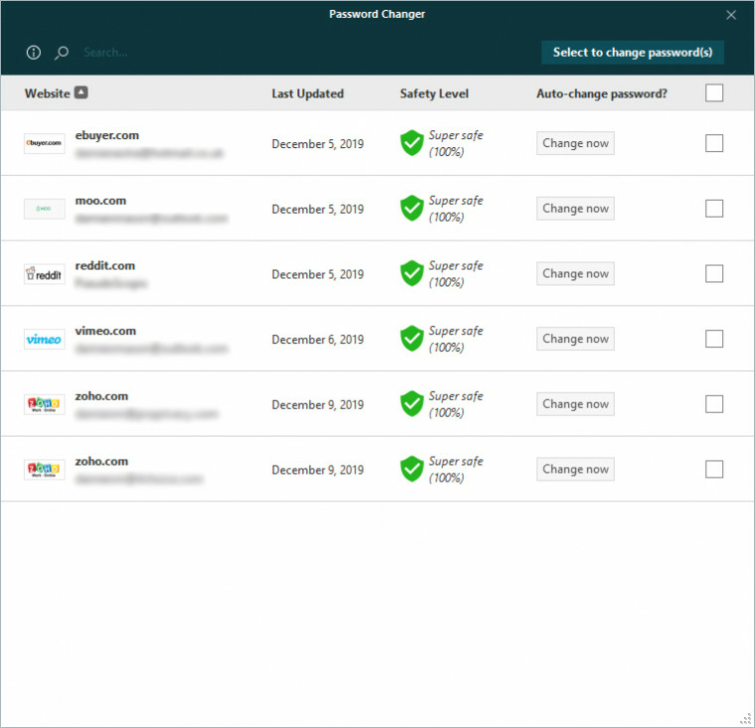Click the moo.com site logo
The image size is (755, 728).
pyautogui.click(x=44, y=208)
